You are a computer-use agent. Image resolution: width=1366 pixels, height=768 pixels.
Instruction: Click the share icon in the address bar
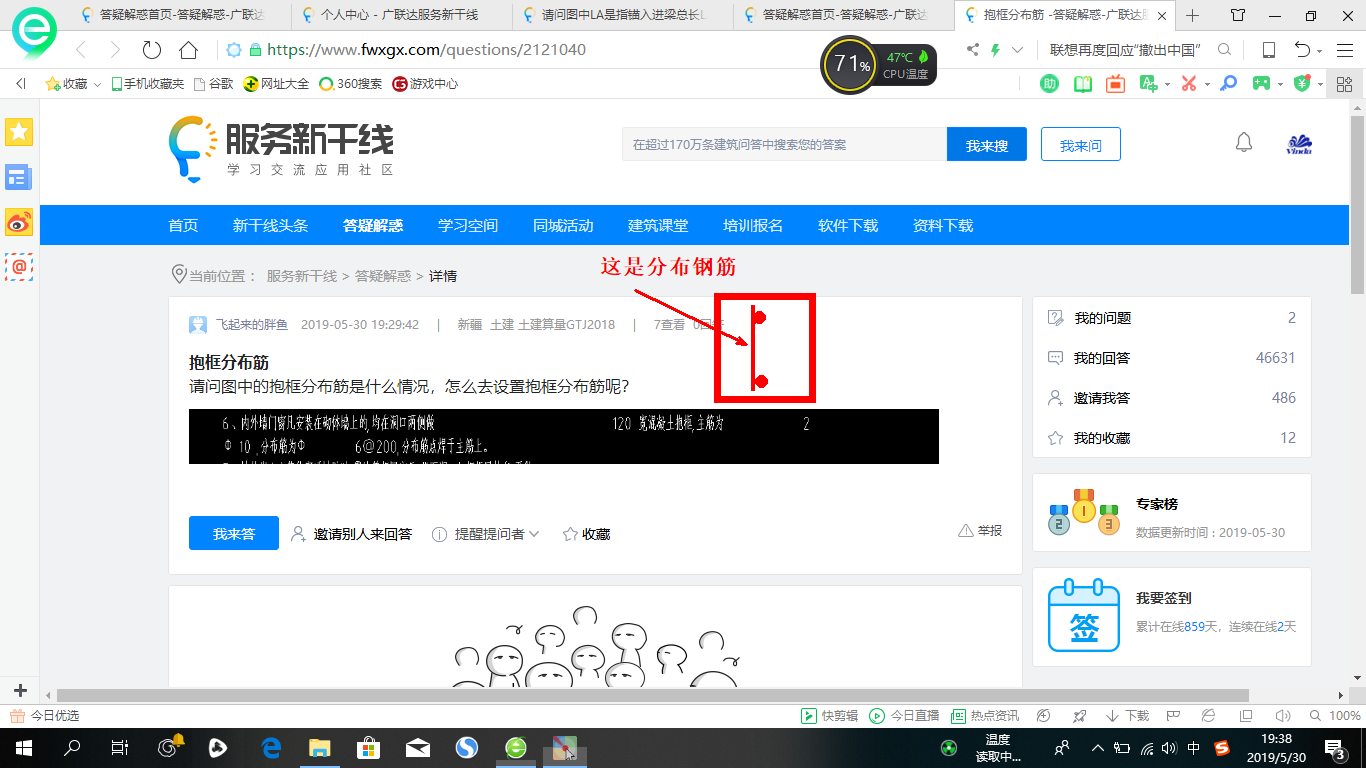pos(973,50)
